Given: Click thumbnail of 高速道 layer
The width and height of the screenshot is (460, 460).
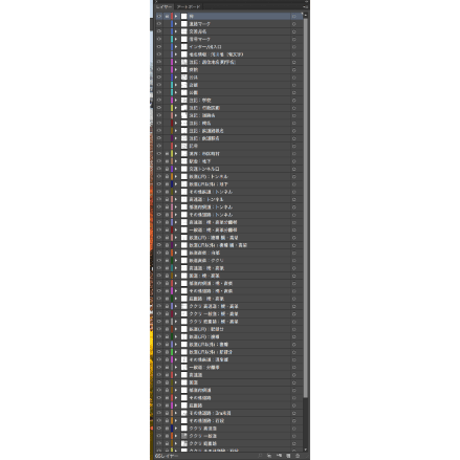Looking at the screenshot, I should [184, 375].
